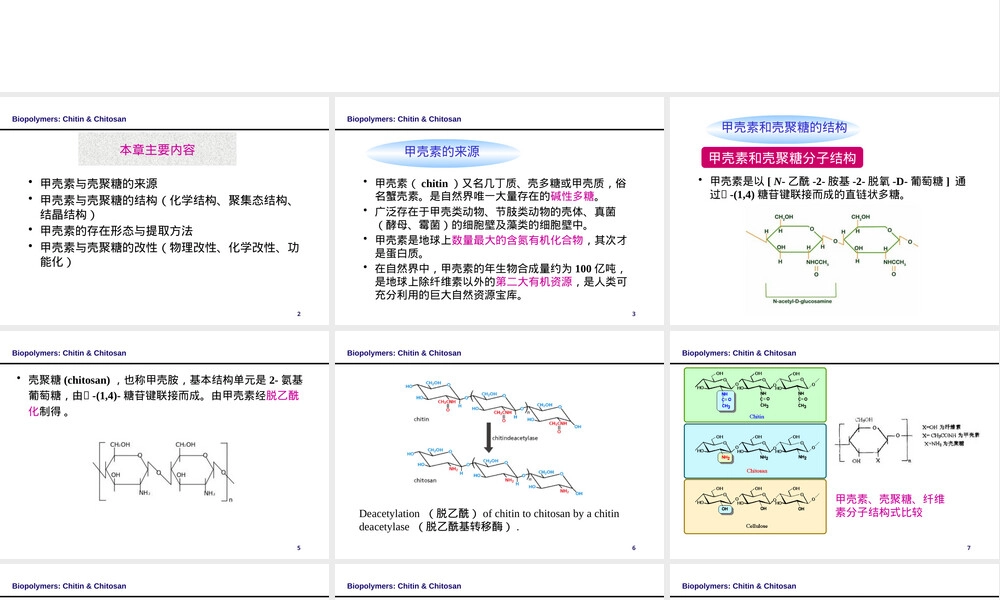Click bullet 甲壳素与壳聚糖的来源
The height and width of the screenshot is (600, 1000).
coord(99,184)
